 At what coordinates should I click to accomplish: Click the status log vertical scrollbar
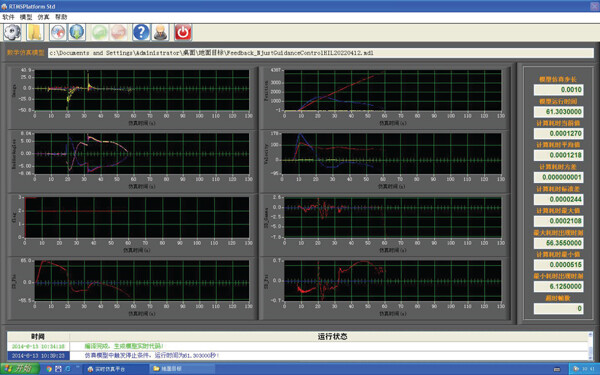(x=590, y=346)
